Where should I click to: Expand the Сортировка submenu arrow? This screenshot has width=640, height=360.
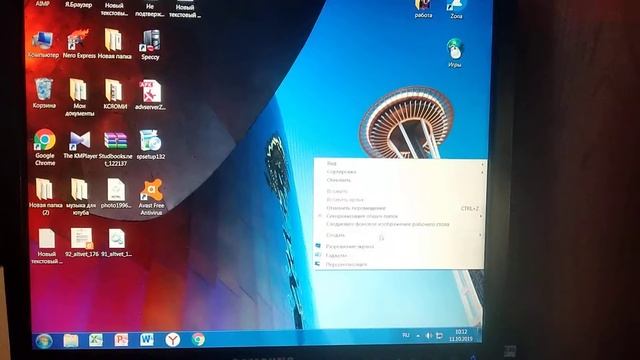tap(482, 172)
